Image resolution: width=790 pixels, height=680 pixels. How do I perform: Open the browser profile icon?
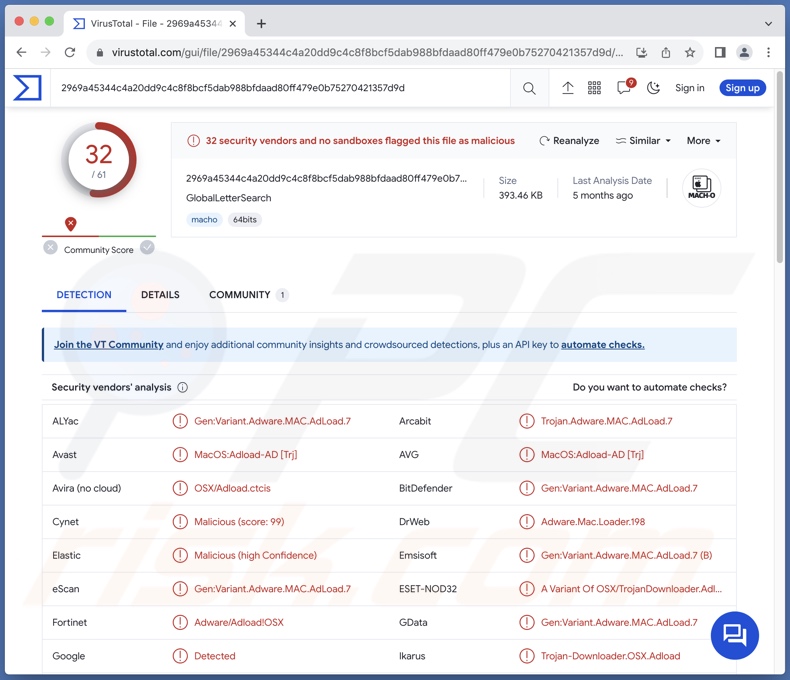[744, 52]
